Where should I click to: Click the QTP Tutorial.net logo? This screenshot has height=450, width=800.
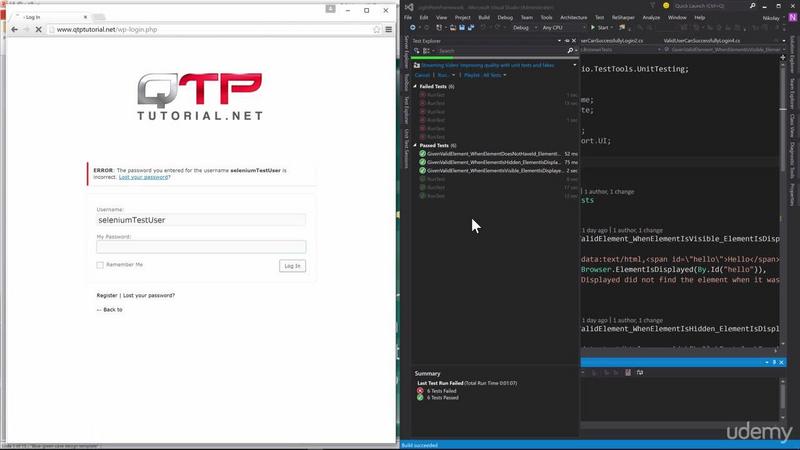pos(200,96)
